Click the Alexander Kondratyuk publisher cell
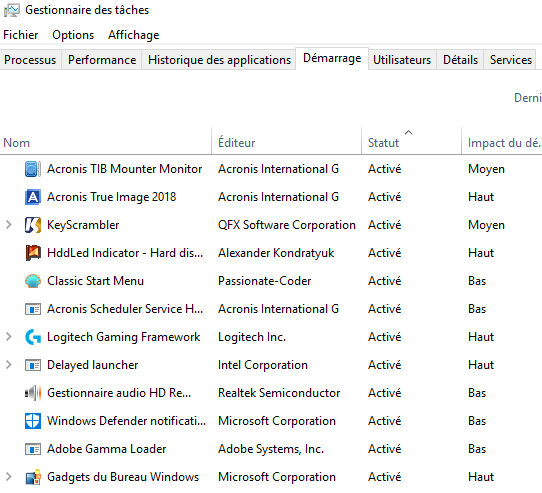Image resolution: width=542 pixels, height=493 pixels. (x=276, y=253)
